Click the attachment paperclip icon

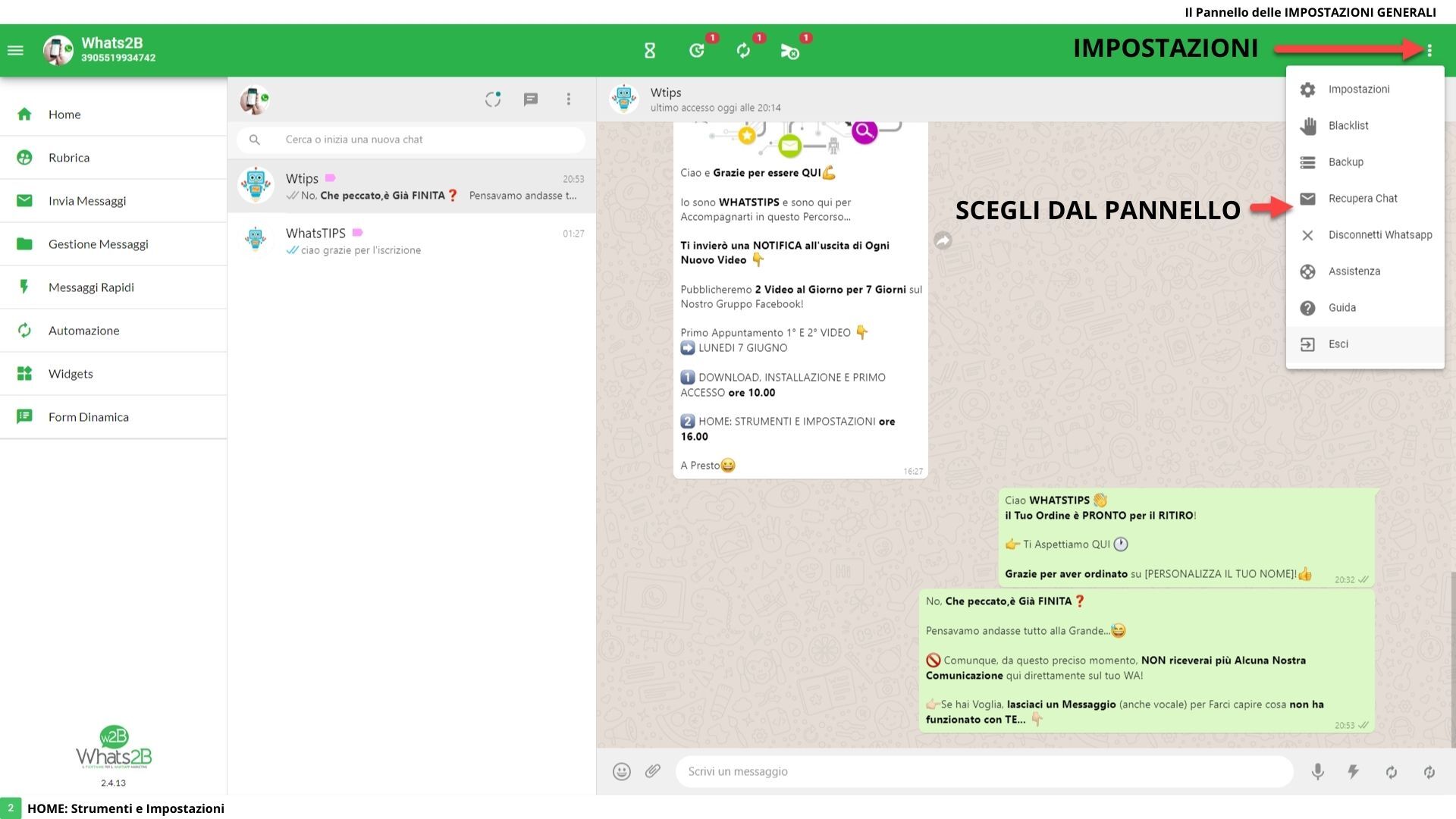coord(653,772)
